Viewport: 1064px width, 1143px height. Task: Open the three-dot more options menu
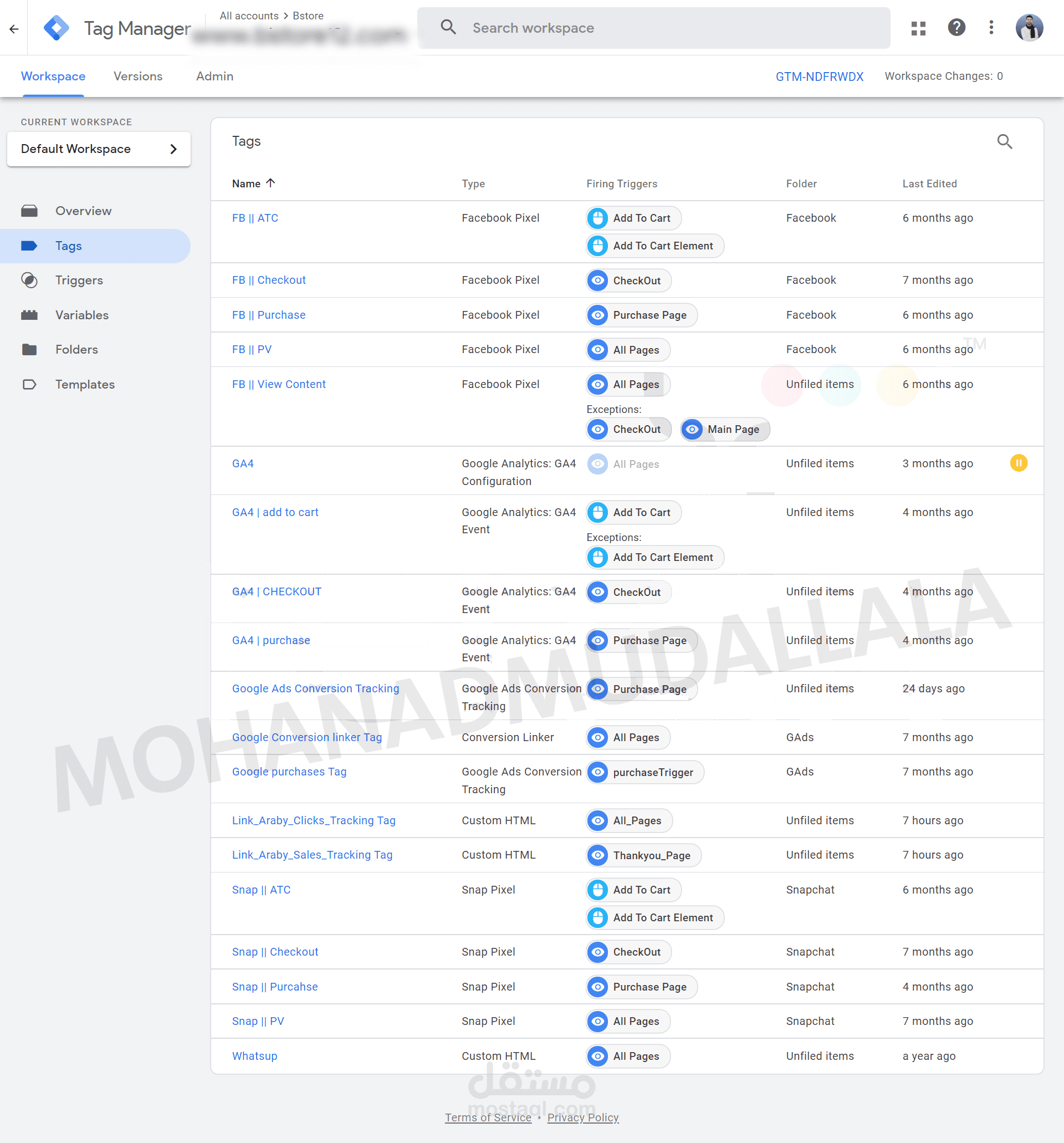tap(991, 28)
